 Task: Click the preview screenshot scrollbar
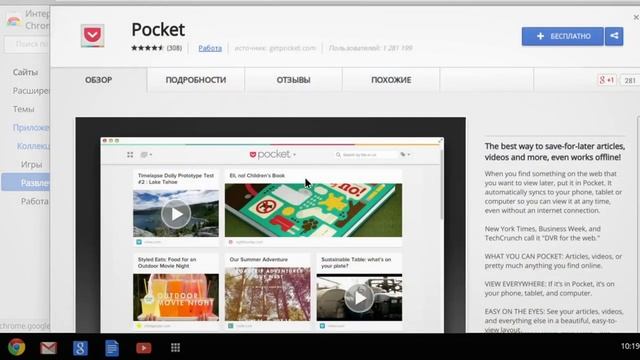point(441,184)
